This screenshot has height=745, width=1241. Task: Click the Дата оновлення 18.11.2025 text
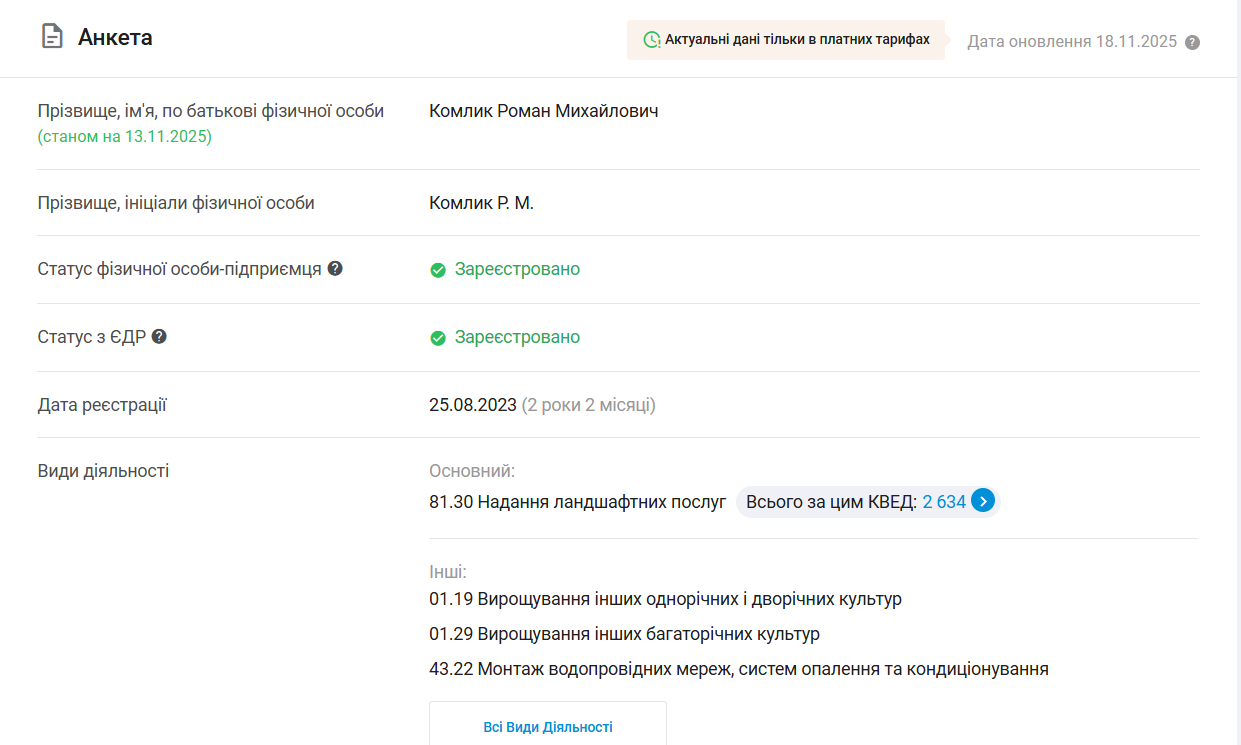[x=1072, y=42]
